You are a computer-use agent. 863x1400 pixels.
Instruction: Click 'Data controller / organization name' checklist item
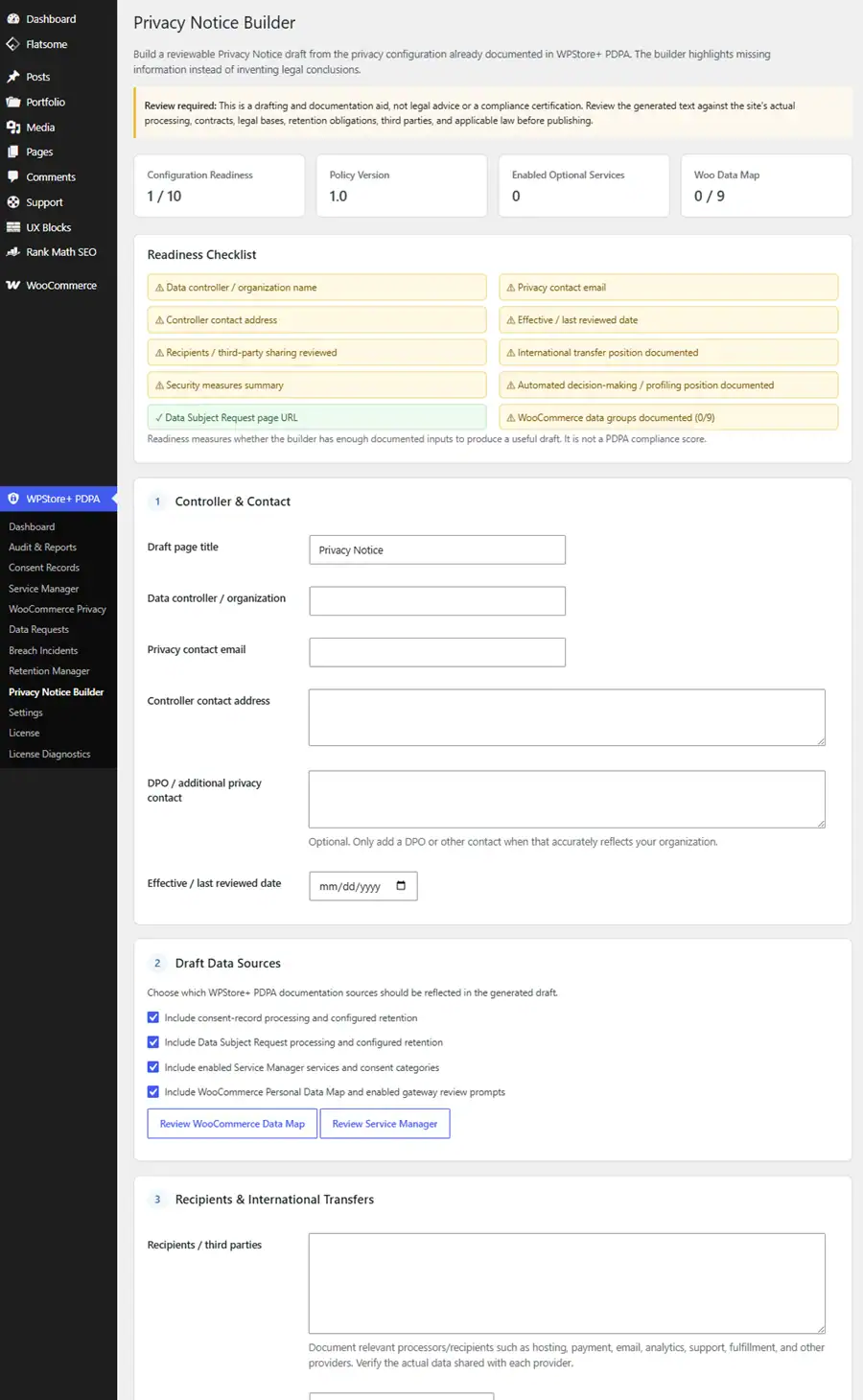pos(316,288)
